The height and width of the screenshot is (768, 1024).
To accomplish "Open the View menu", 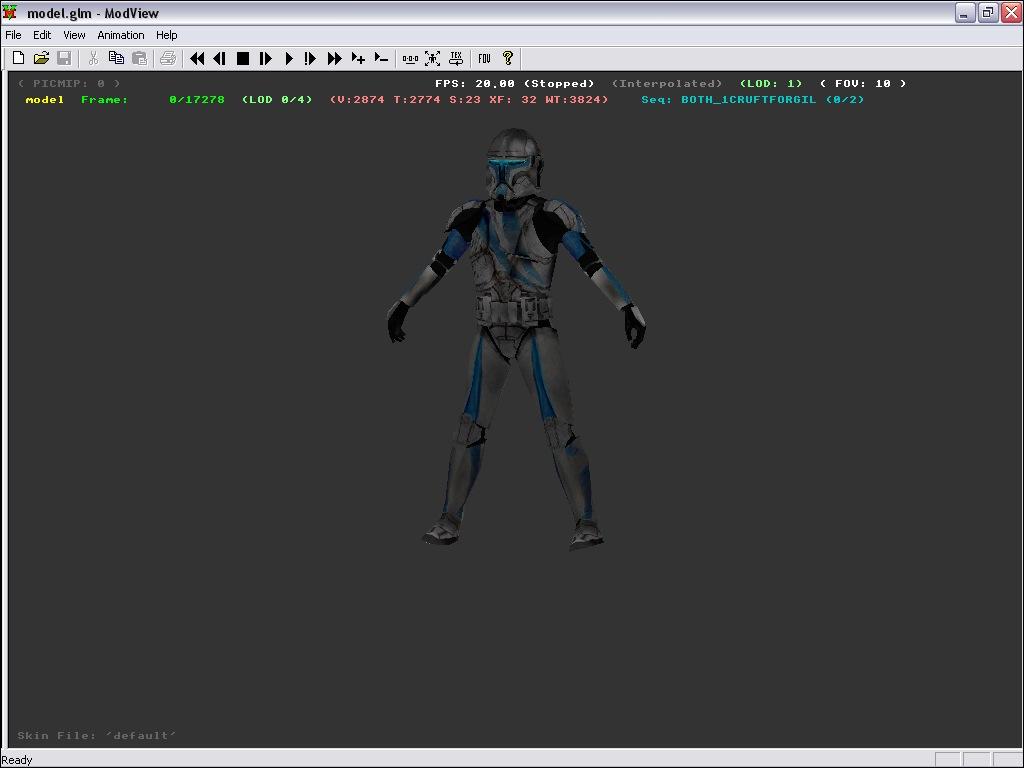I will 74,35.
